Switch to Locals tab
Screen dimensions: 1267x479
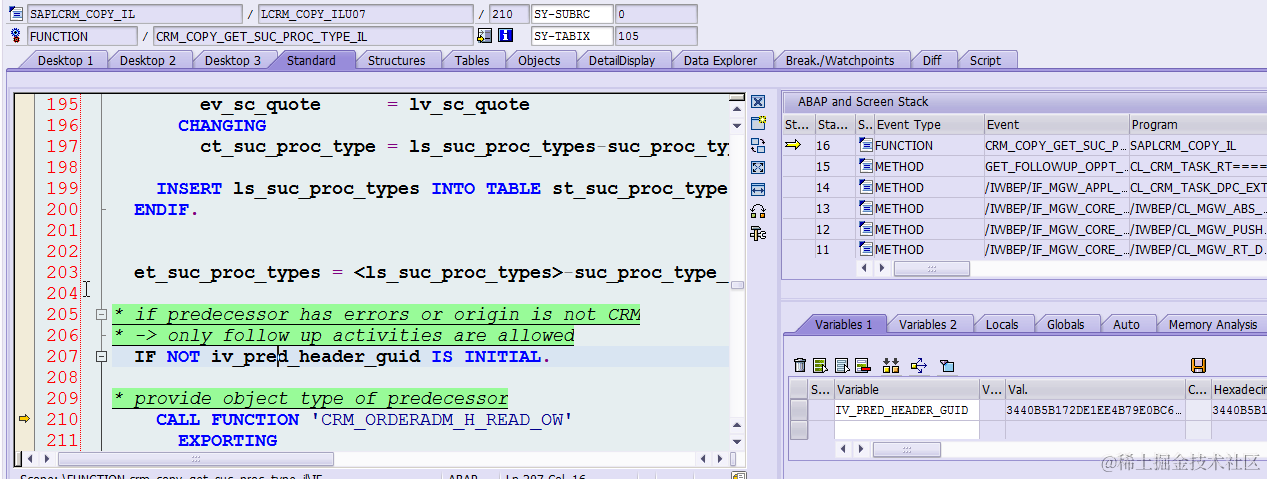pyautogui.click(x=1002, y=324)
